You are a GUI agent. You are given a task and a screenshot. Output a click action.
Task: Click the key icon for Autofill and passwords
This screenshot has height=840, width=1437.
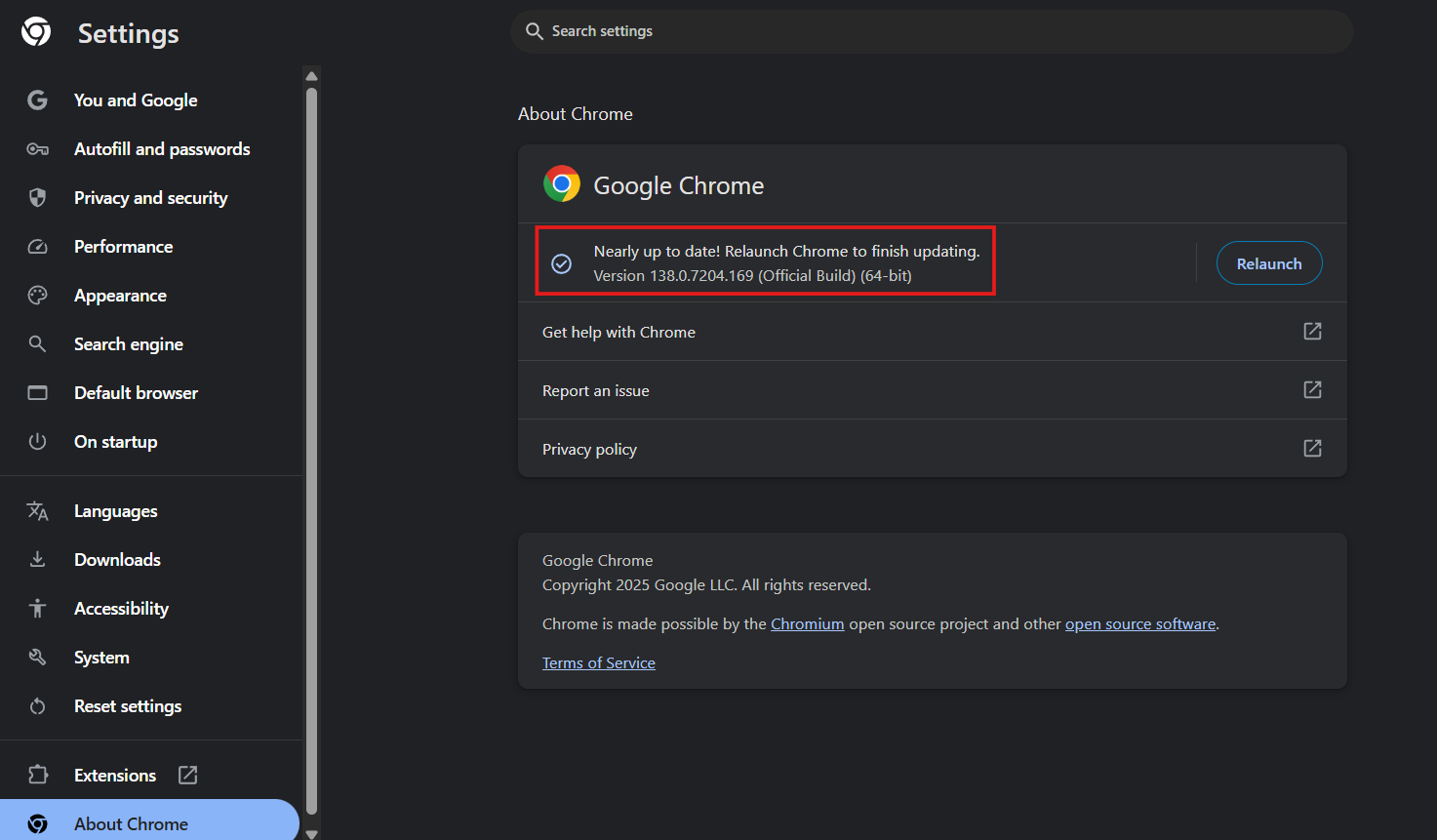click(37, 149)
